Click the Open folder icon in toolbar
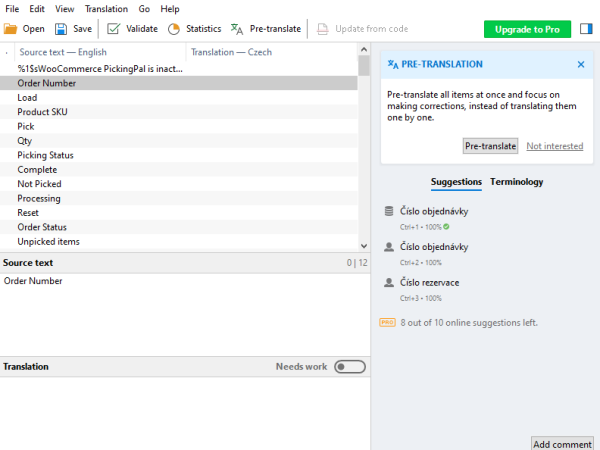The width and height of the screenshot is (600, 450). [11, 29]
